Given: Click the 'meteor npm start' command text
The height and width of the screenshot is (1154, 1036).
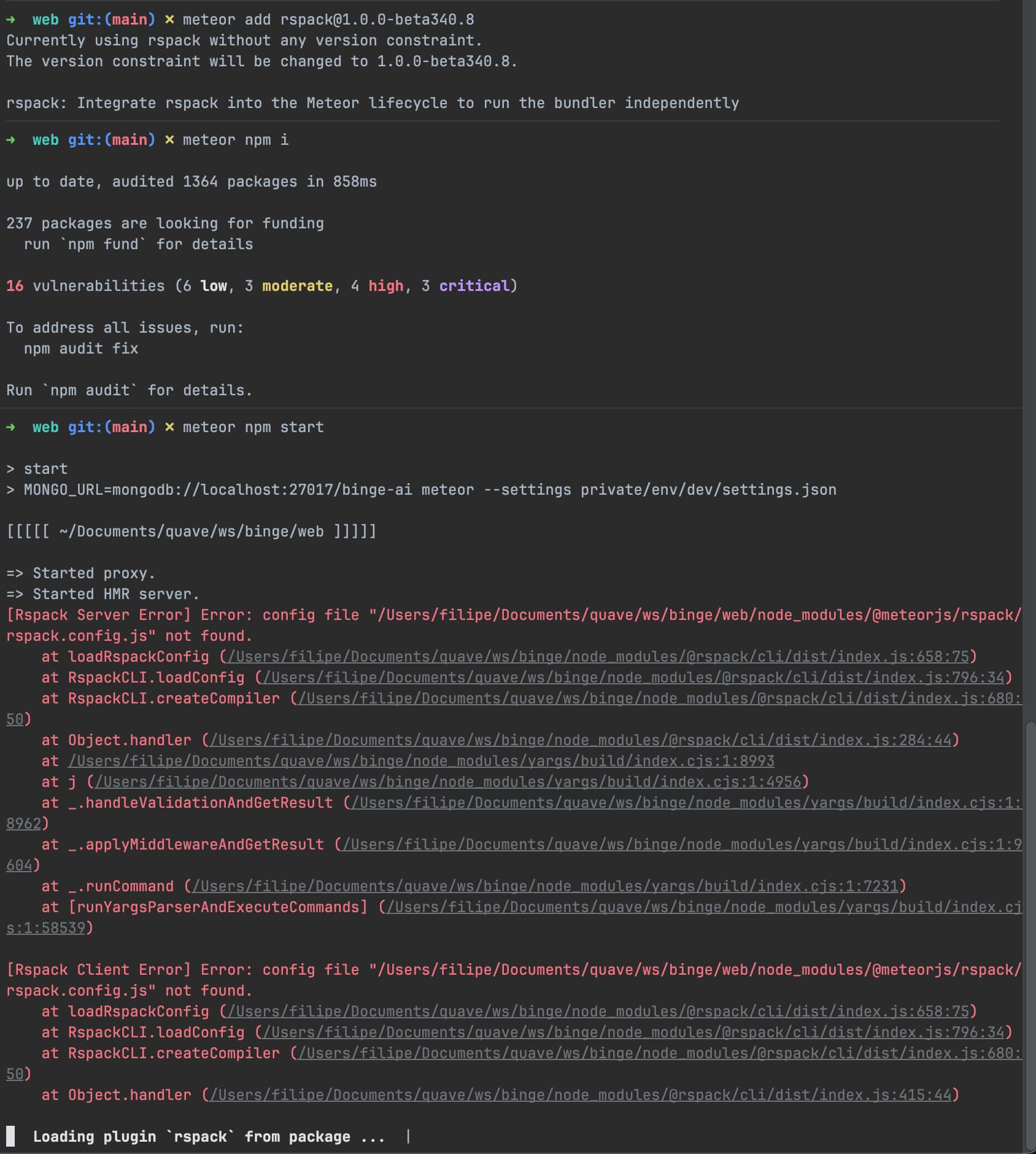Looking at the screenshot, I should (253, 427).
